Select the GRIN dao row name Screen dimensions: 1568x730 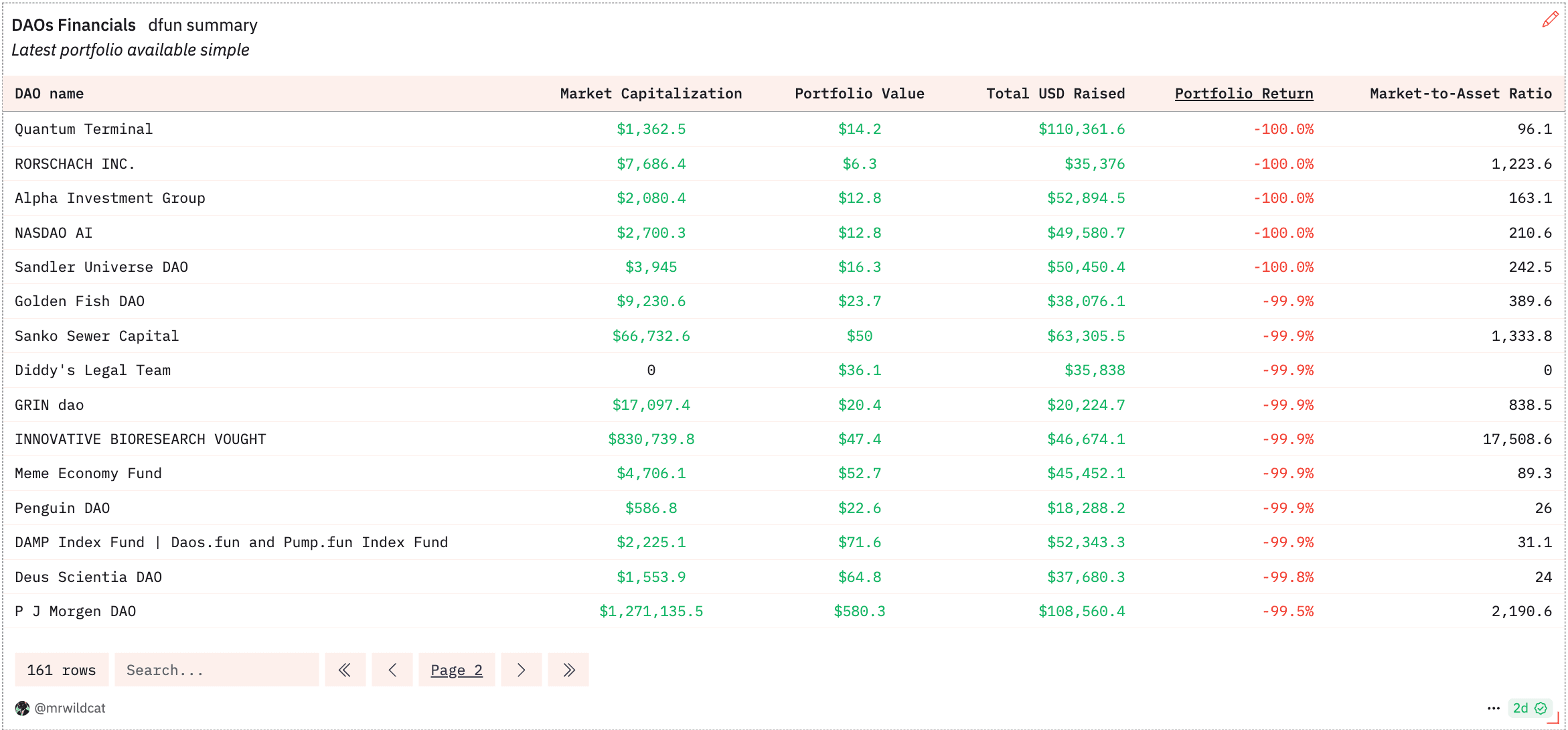click(x=49, y=405)
